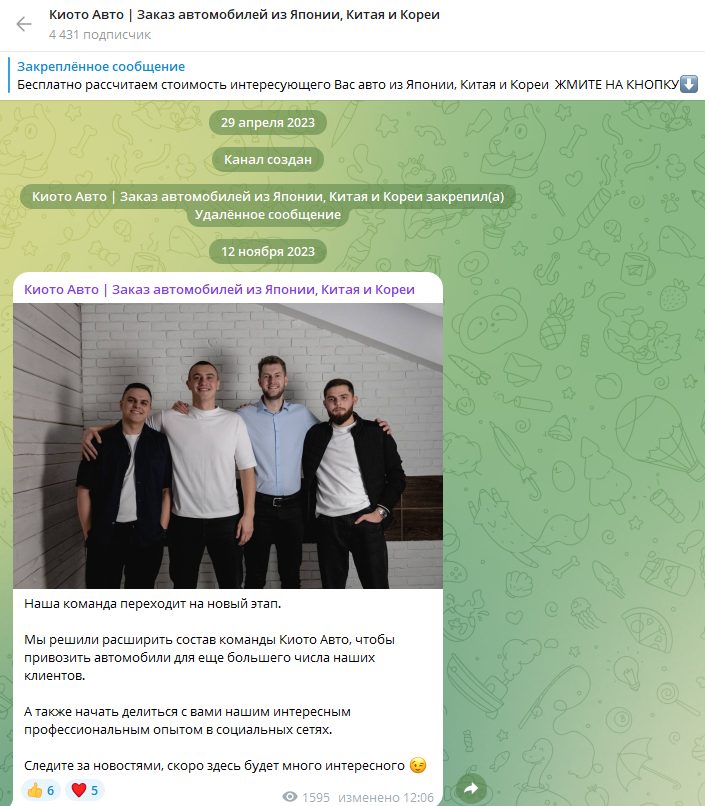The width and height of the screenshot is (705, 806).
Task: Click the down arrow emoji in pinned message
Action: 689,84
